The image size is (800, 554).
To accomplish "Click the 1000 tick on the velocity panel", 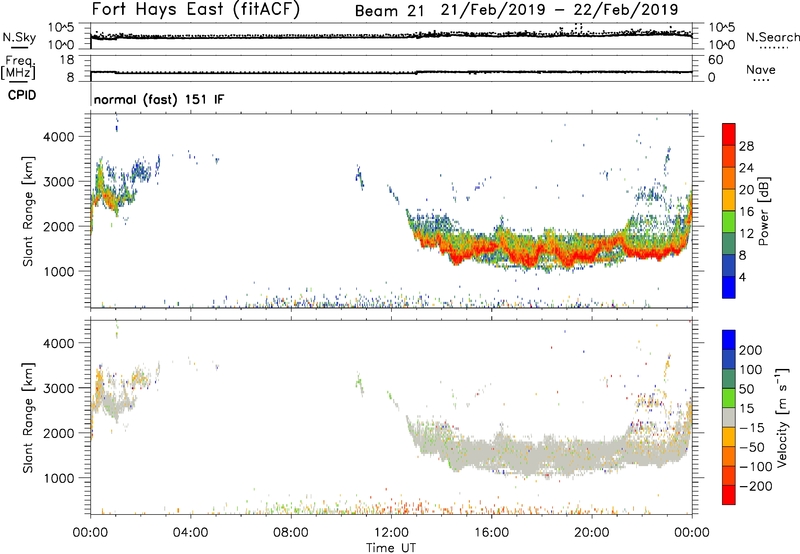I will [x=58, y=478].
